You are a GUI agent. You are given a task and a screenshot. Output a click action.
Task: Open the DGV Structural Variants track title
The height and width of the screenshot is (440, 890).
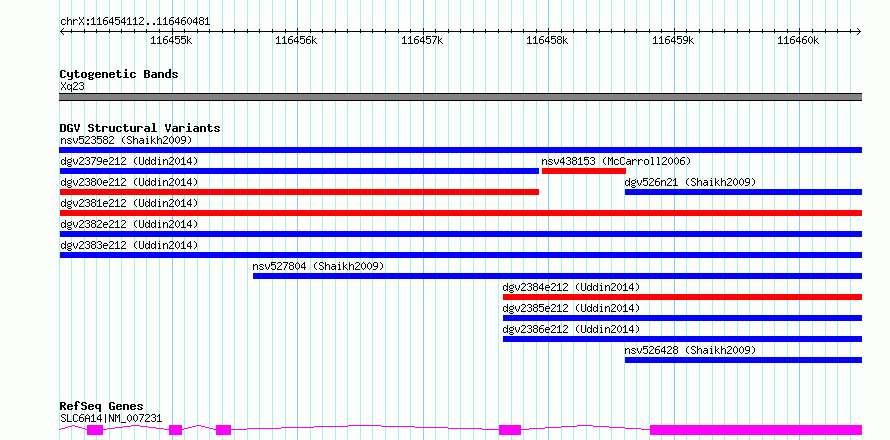(140, 128)
